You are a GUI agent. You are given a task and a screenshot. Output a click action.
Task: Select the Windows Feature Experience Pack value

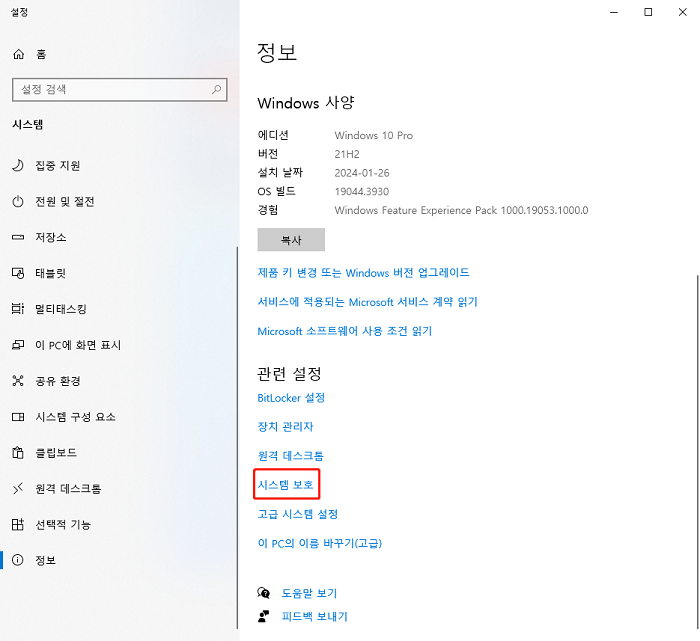461,210
